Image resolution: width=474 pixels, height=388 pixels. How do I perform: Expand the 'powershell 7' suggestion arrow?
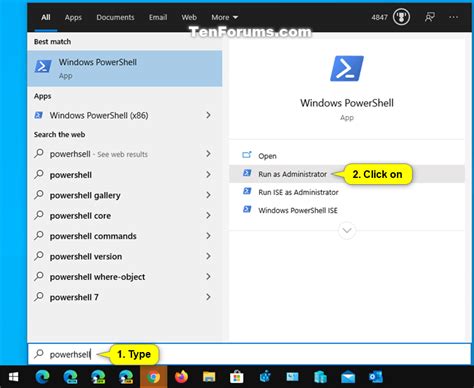coord(208,297)
